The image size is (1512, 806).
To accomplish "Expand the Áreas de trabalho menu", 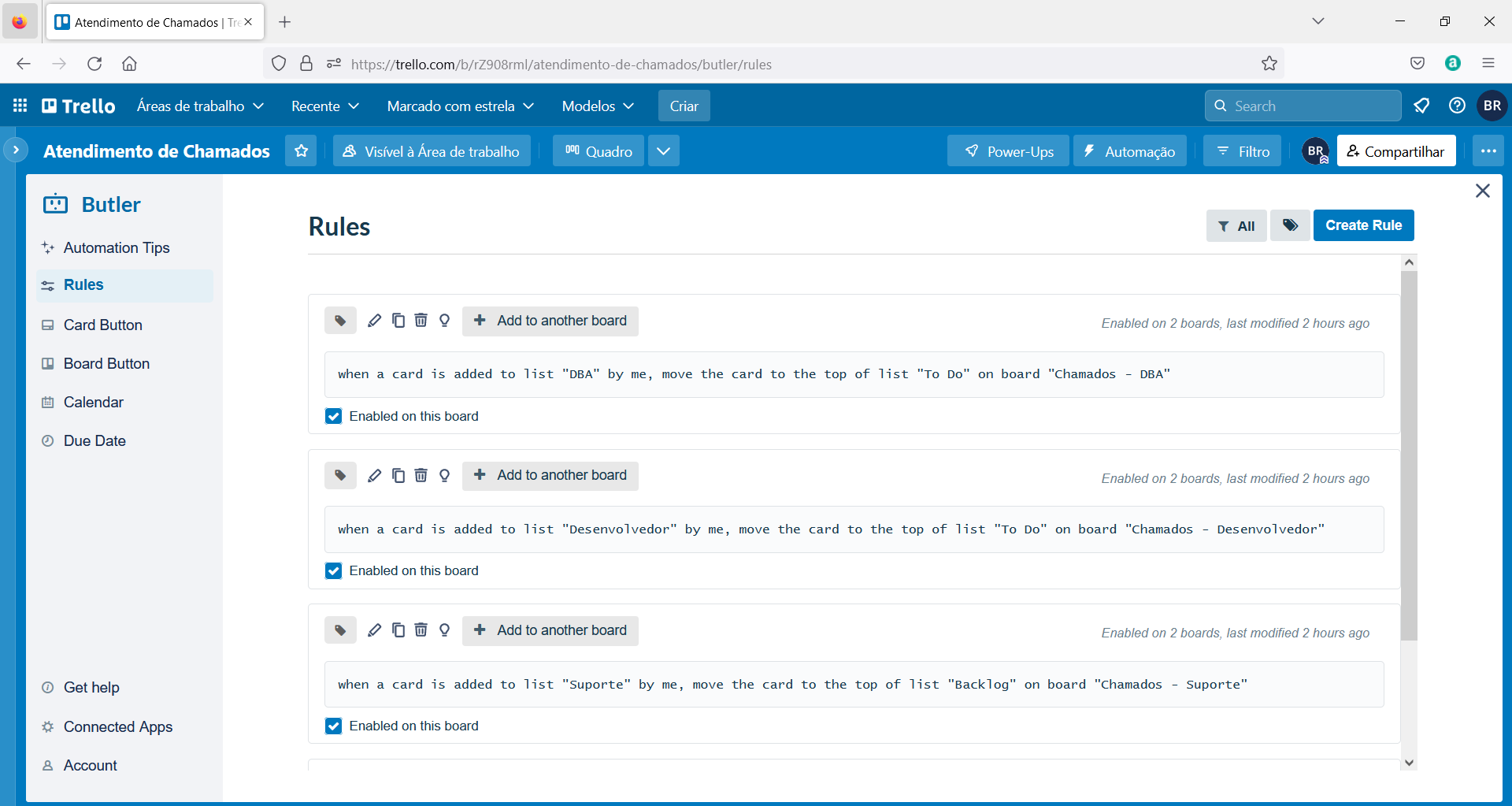I will pos(200,106).
